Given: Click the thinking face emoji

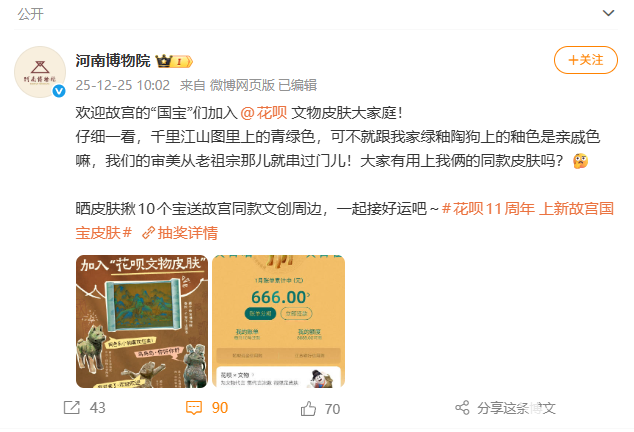Looking at the screenshot, I should pos(580,161).
